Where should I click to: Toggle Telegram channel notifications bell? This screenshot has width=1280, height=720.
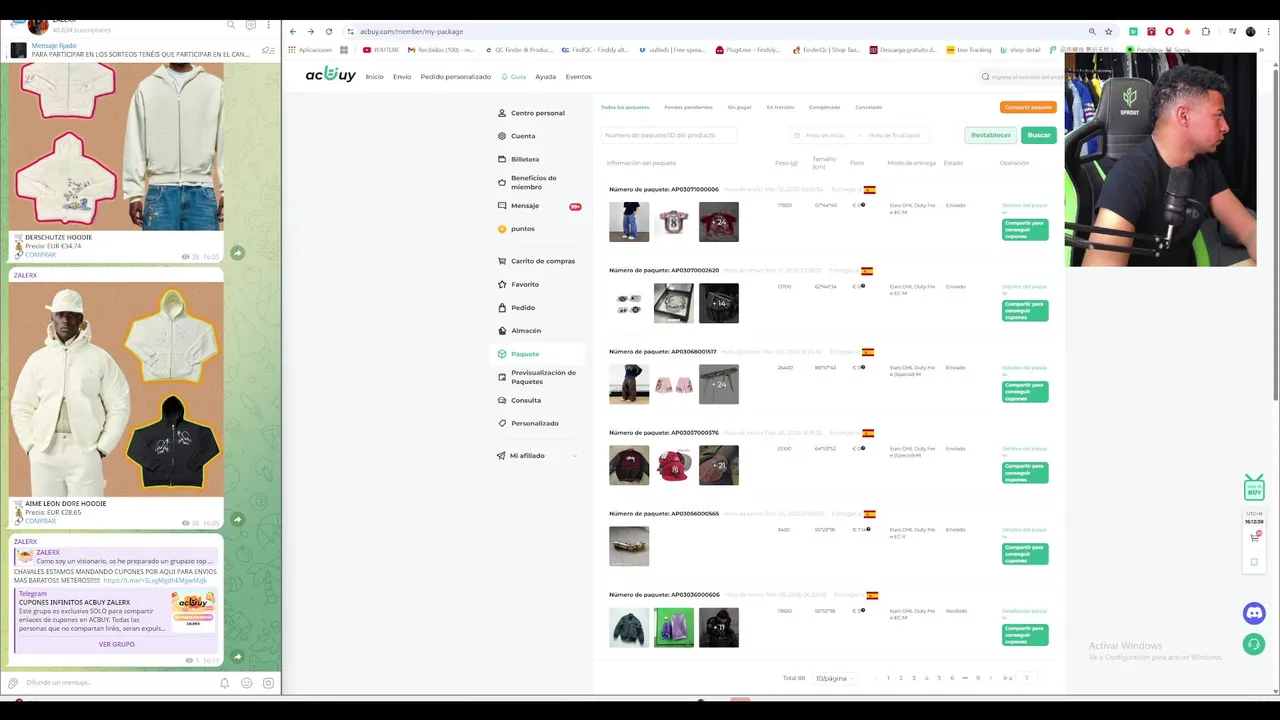[225, 683]
